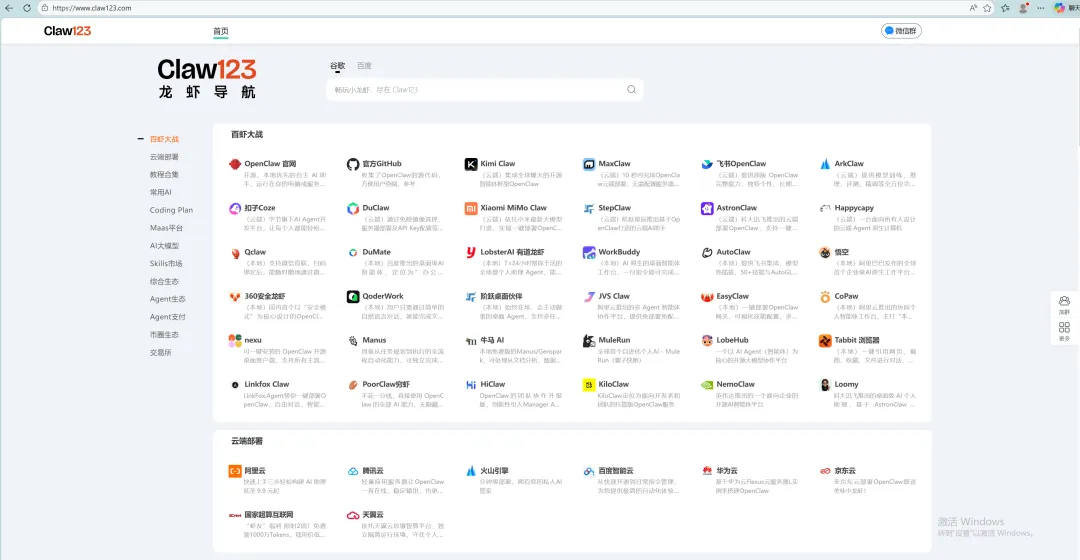Click the 扣子Coze purple icon
The height and width of the screenshot is (560, 1080).
235,208
